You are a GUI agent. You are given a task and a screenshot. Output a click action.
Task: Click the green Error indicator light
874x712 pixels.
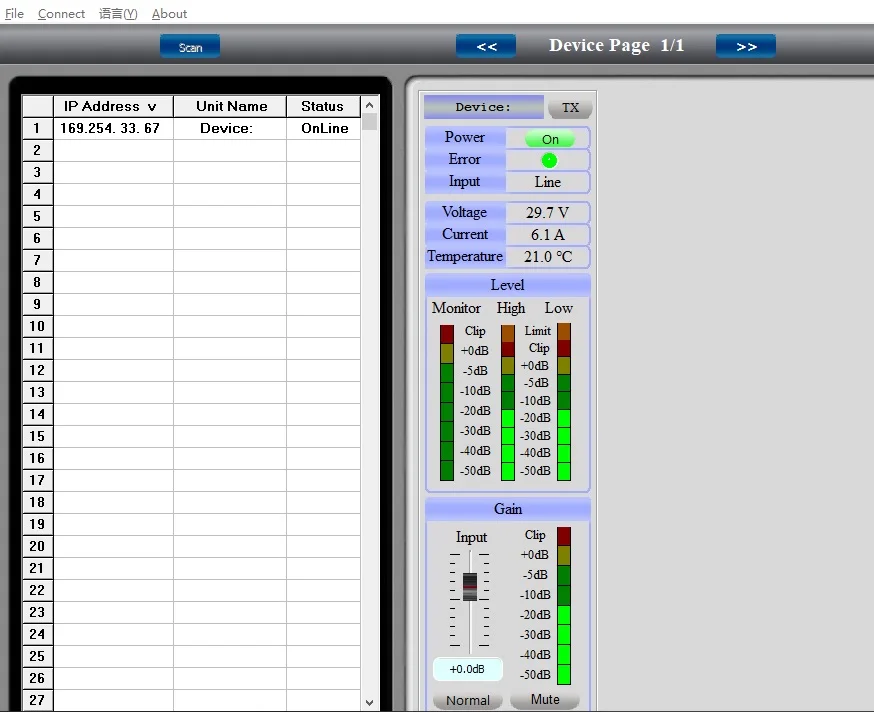coord(549,160)
